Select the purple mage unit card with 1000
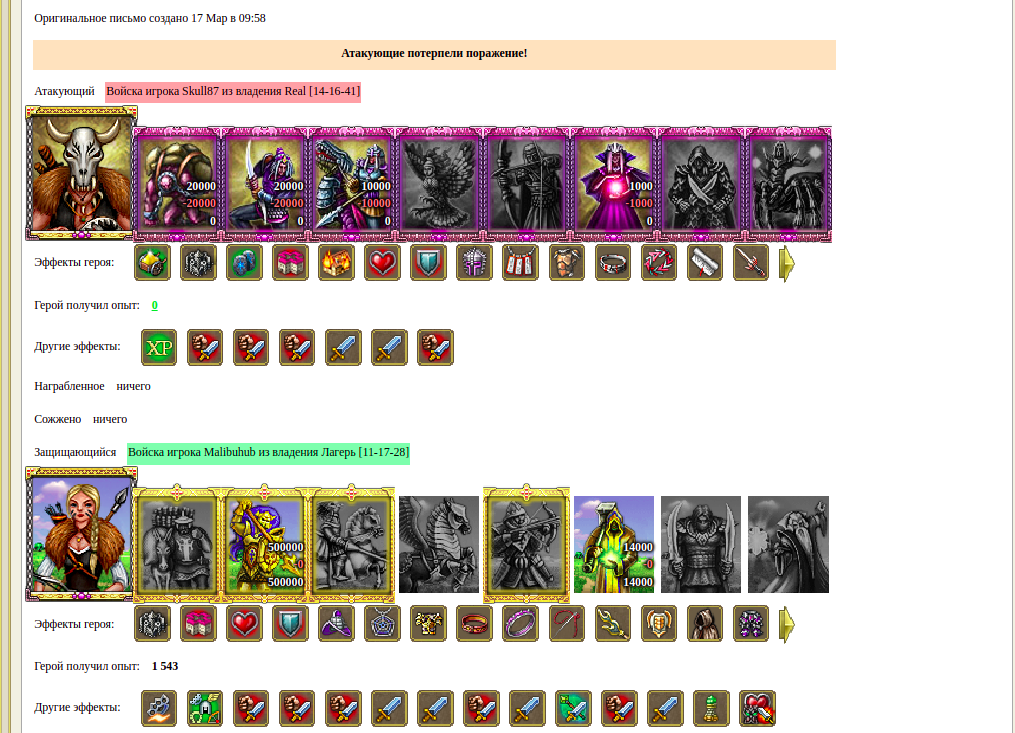The height and width of the screenshot is (733, 1015). coord(614,185)
